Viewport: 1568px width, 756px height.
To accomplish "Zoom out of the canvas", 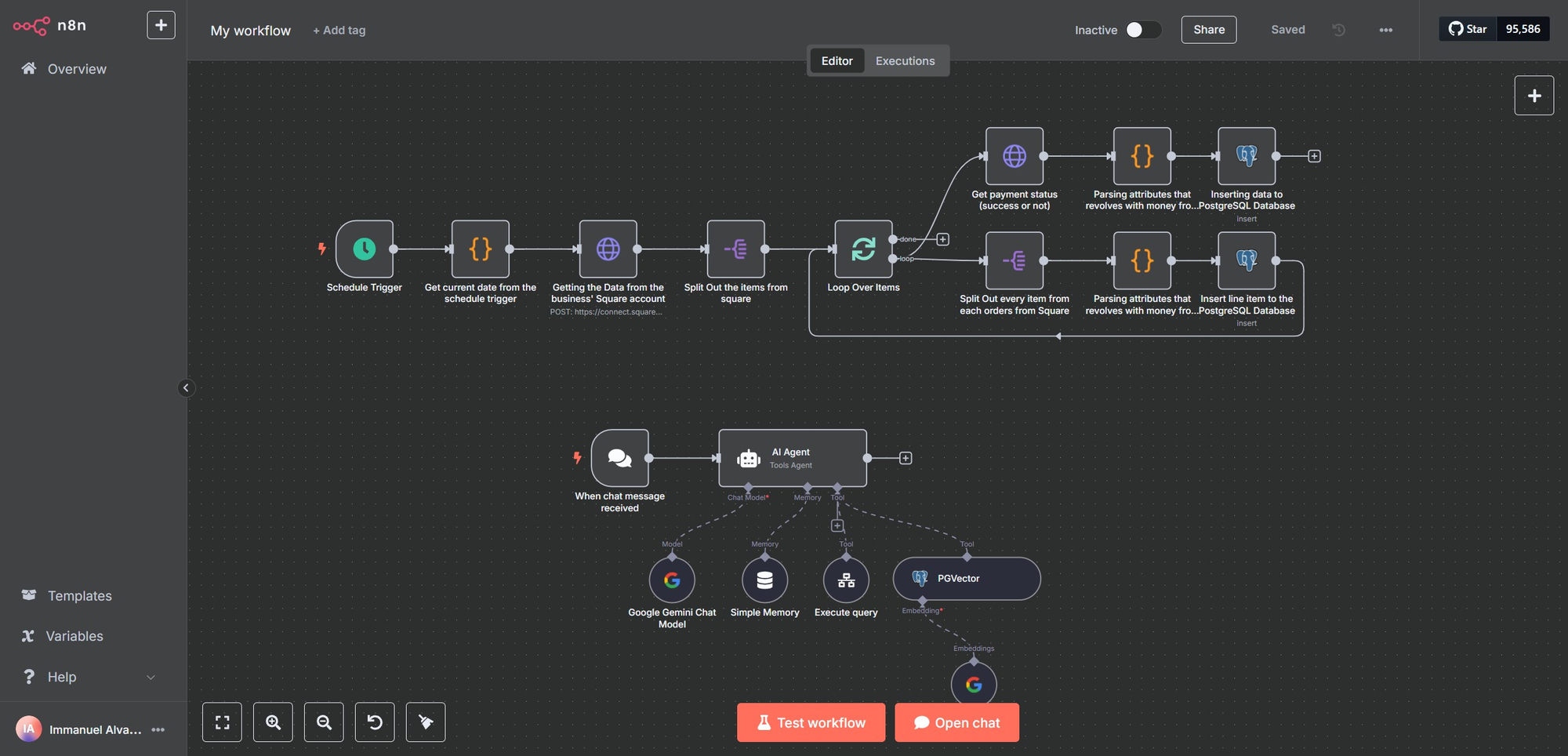I will click(324, 722).
